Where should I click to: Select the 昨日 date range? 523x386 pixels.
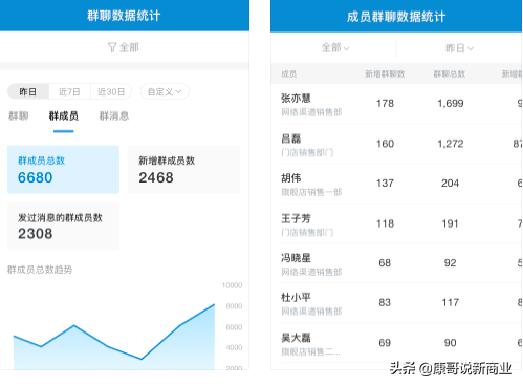[28, 91]
